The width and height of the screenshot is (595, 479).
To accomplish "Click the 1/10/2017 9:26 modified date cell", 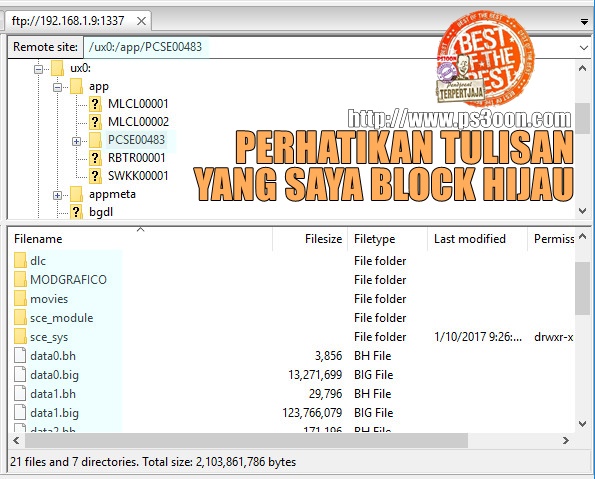I will (478, 337).
